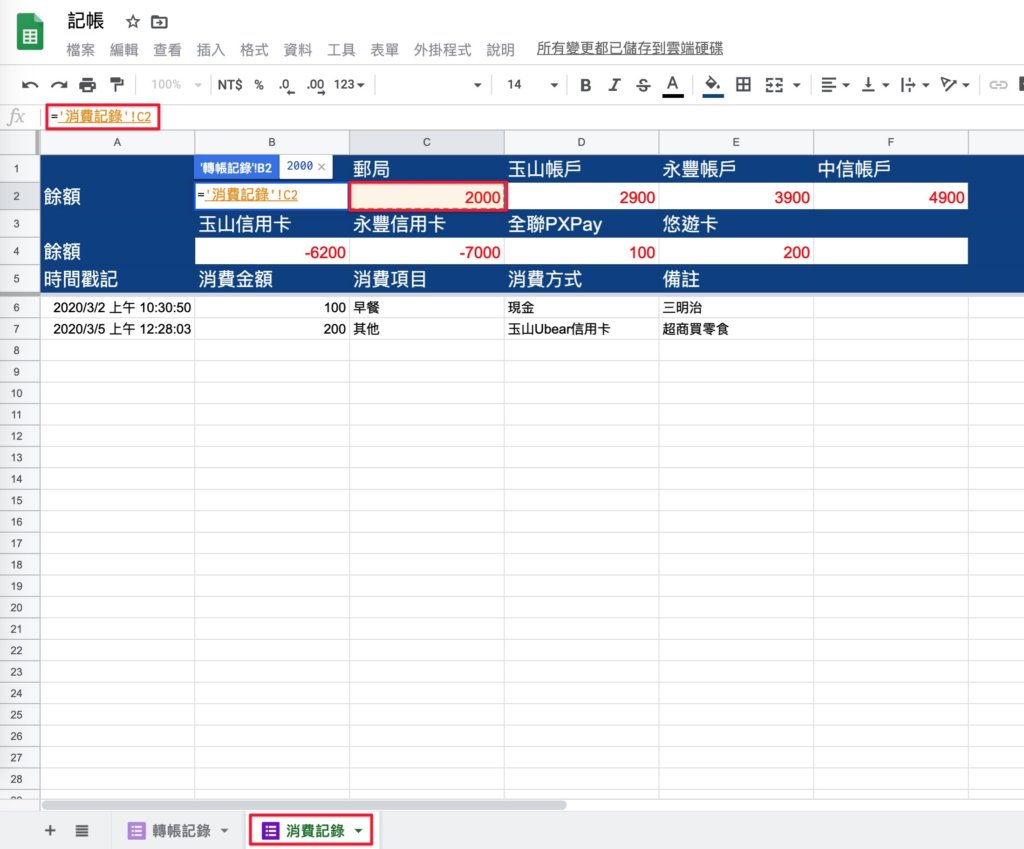
Task: Open the 編輯 menu
Action: [124, 50]
